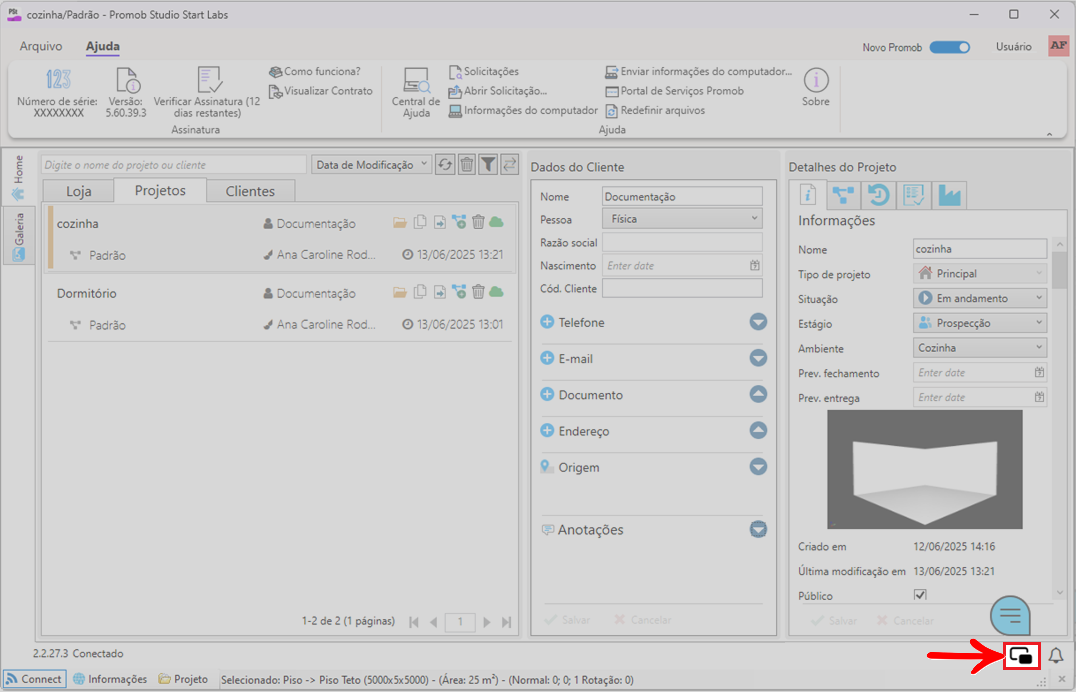Open the Arquivo menu tab

coord(40,47)
